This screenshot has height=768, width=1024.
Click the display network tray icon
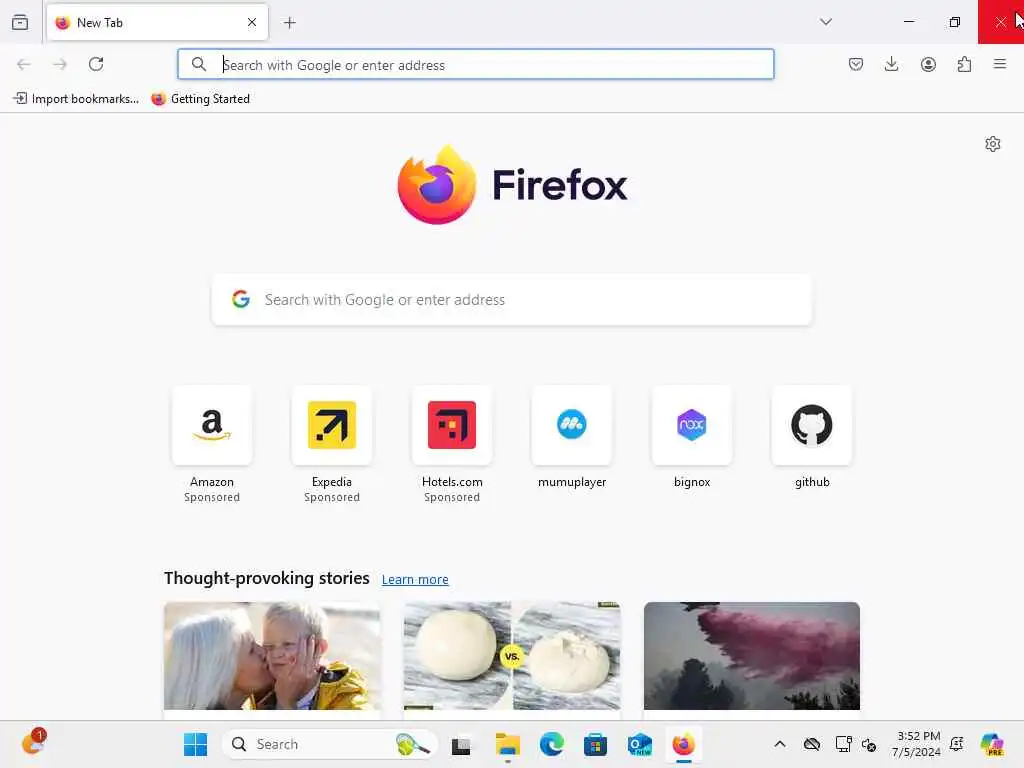[843, 744]
